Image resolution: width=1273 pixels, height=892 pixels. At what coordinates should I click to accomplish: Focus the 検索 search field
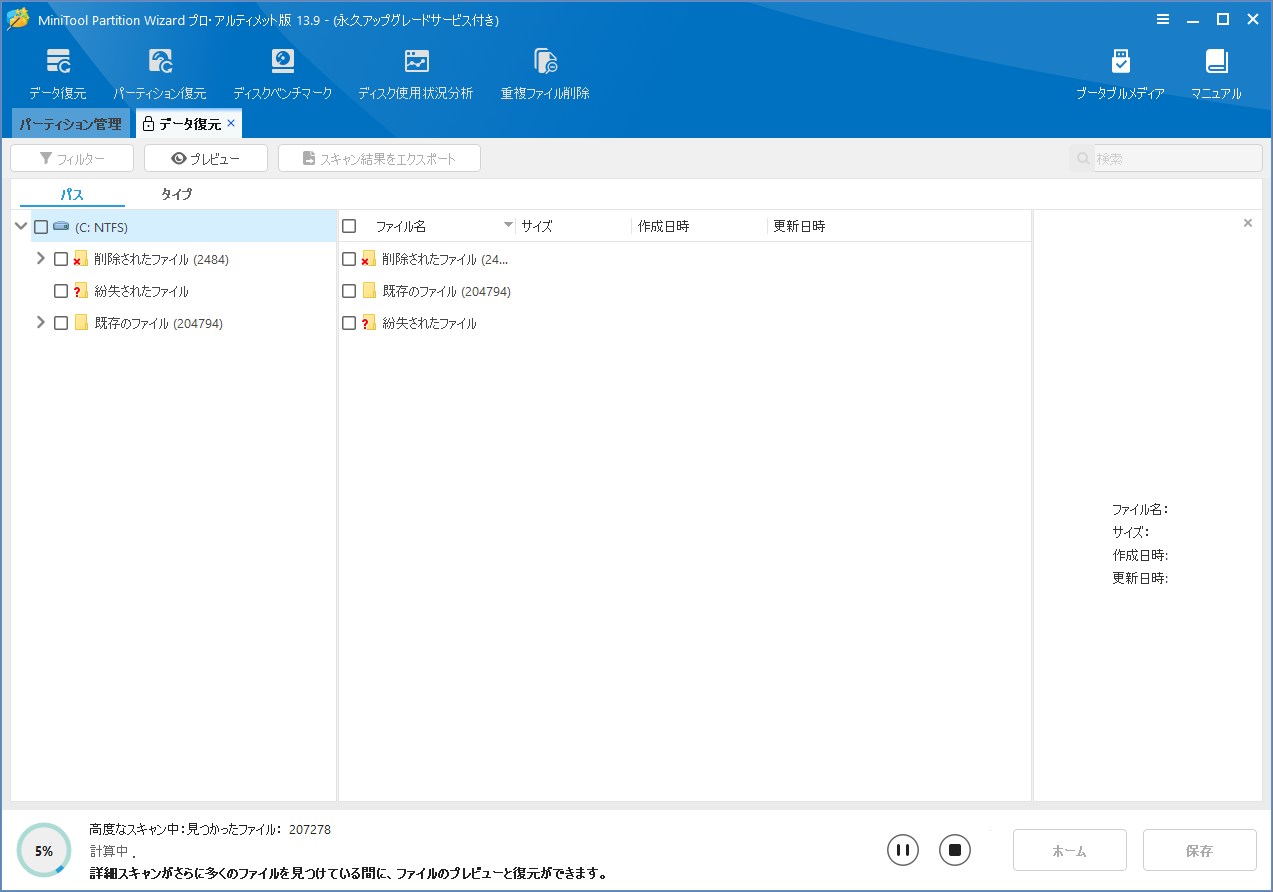tap(1178, 158)
